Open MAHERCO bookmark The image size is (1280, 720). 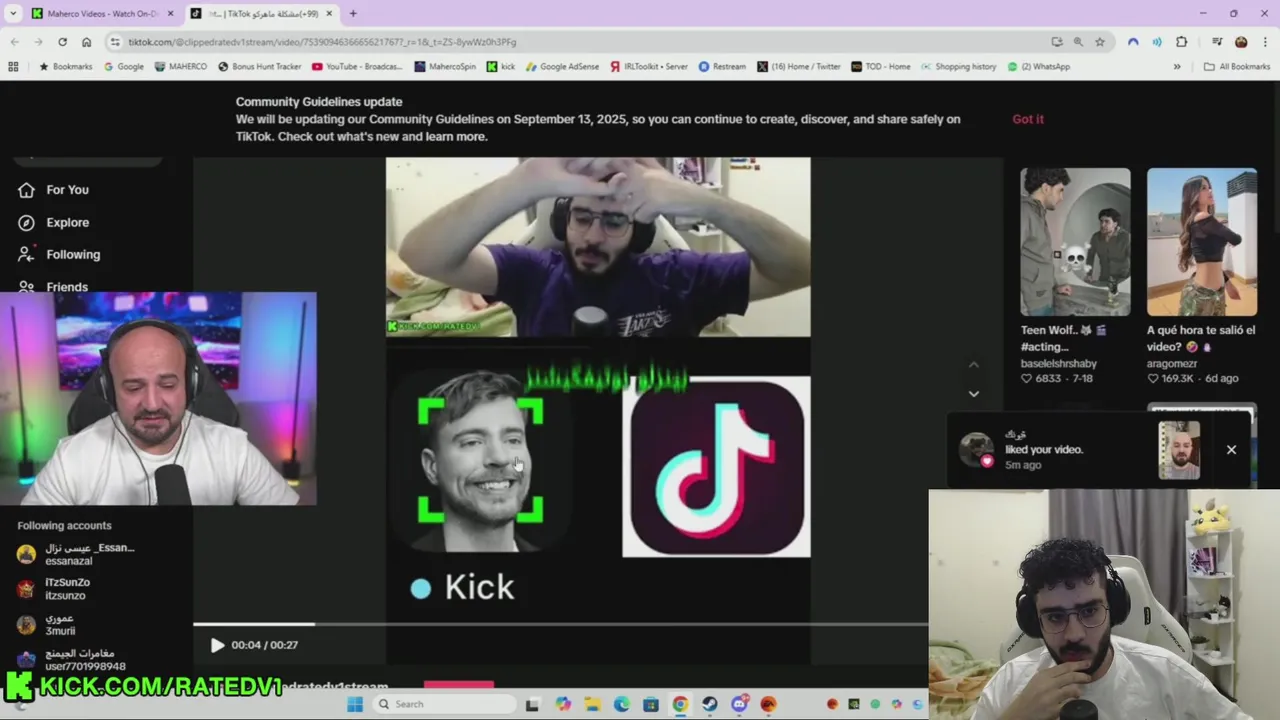coord(181,67)
